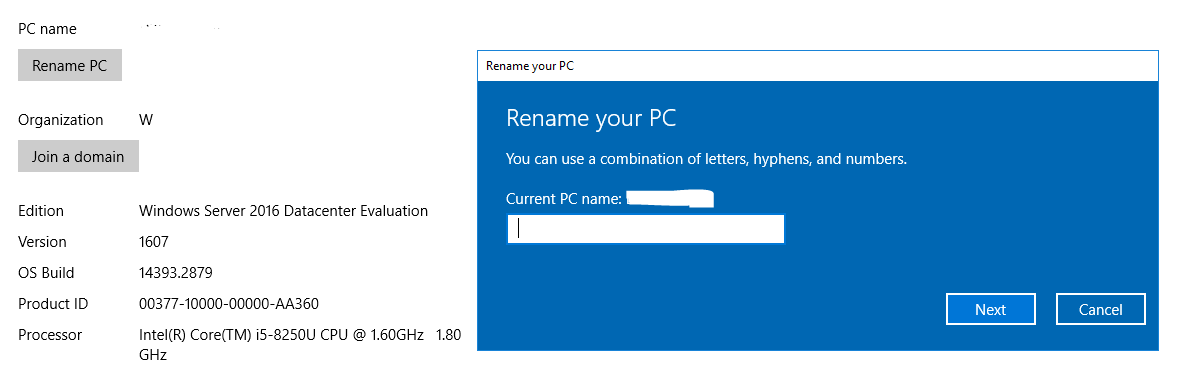The image size is (1187, 376).
Task: Focus the new PC name text field
Action: [x=646, y=229]
